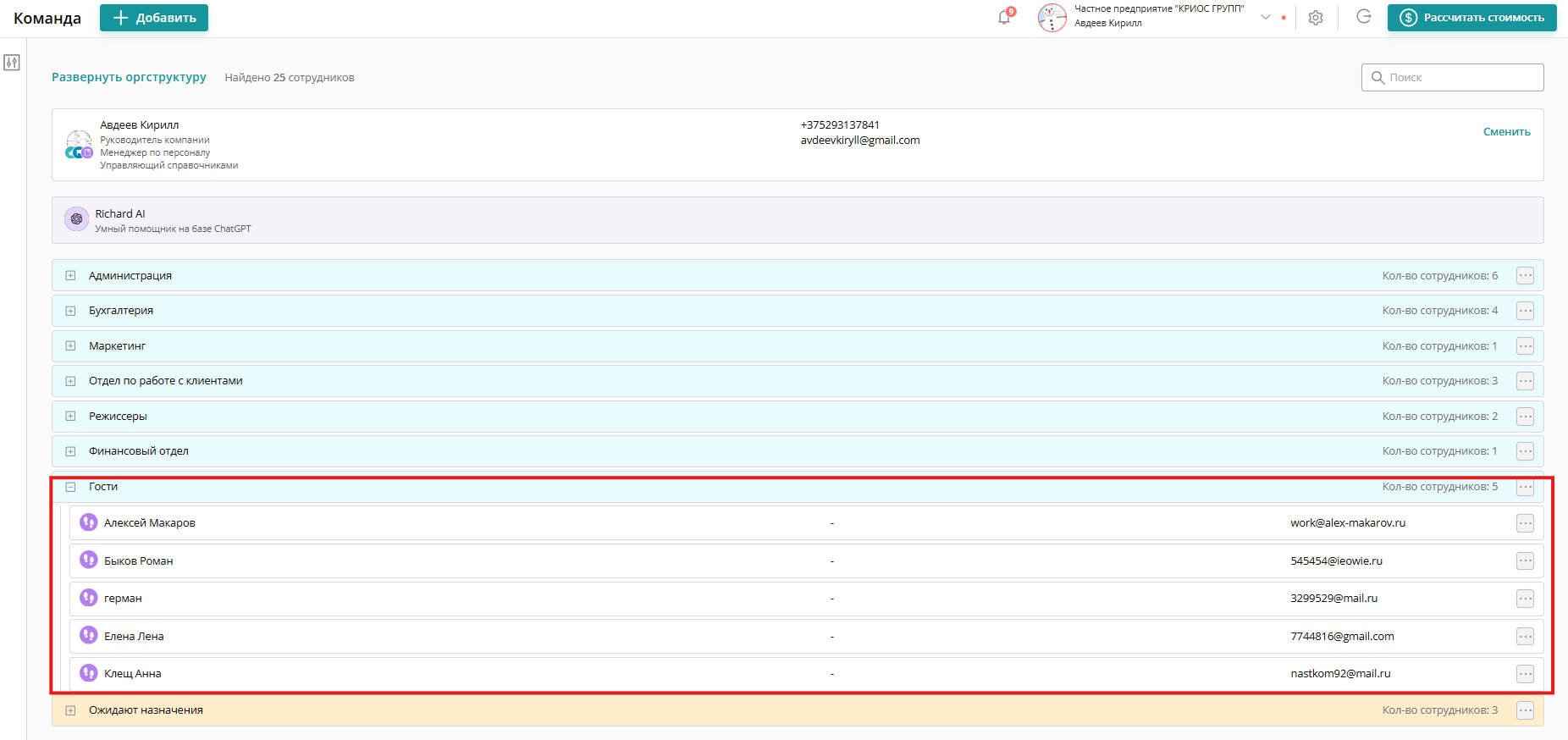Image resolution: width=1568 pixels, height=740 pixels.
Task: Open more options for Клещ Анна
Action: 1526,674
